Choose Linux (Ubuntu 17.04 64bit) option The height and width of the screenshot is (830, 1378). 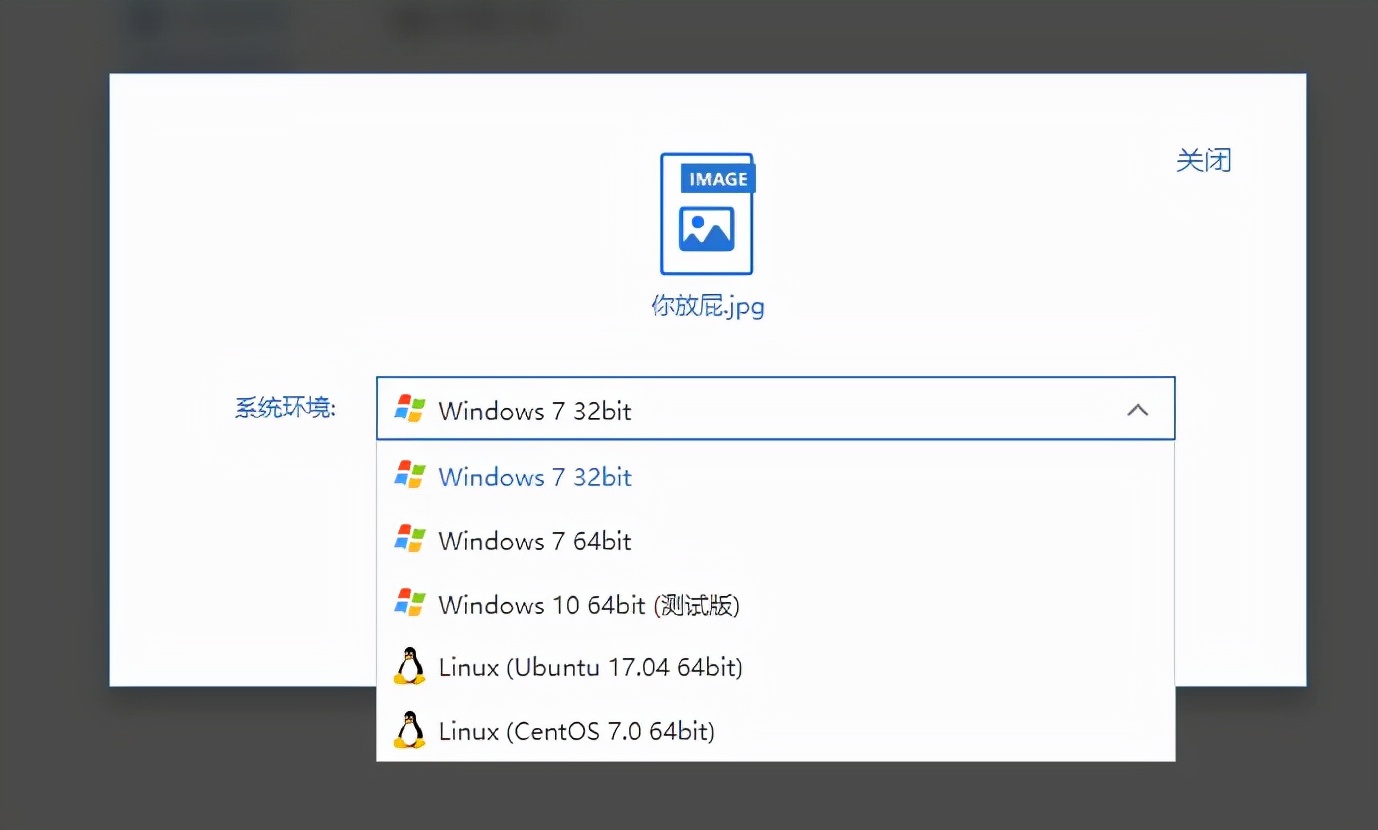click(x=590, y=667)
